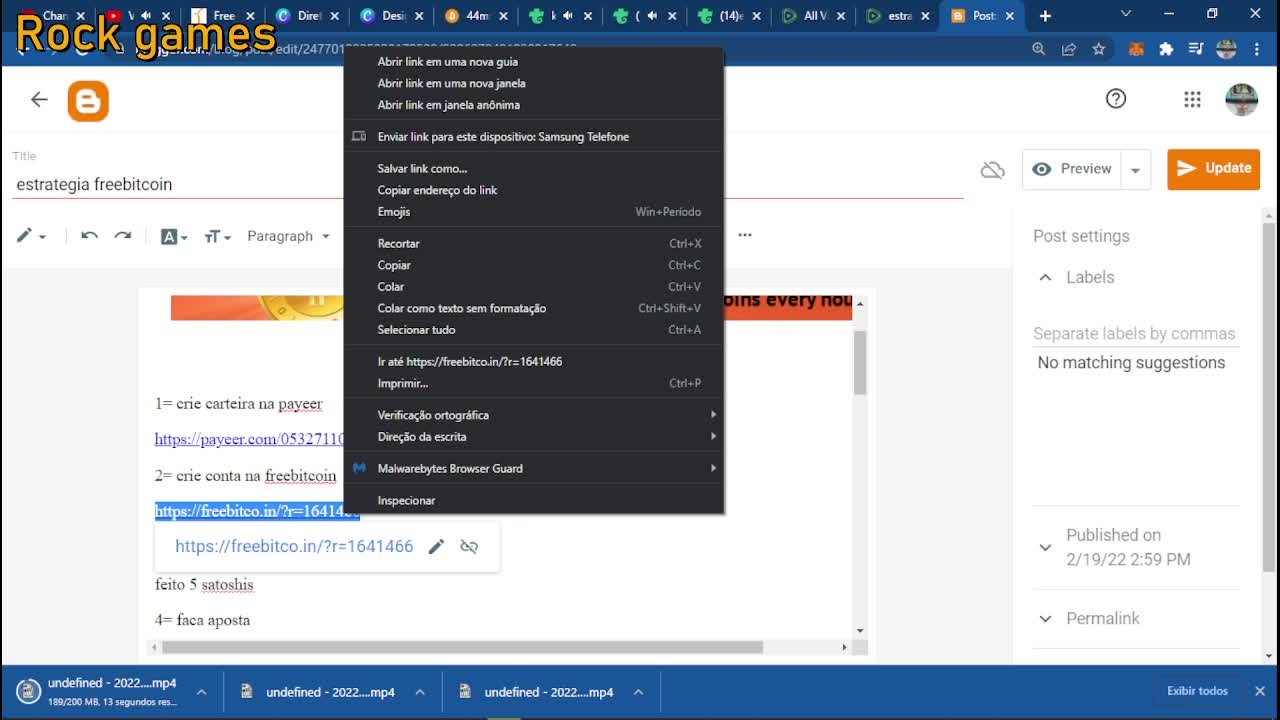Open the Chrome extensions puzzle icon
The height and width of the screenshot is (720, 1280).
coord(1166,49)
